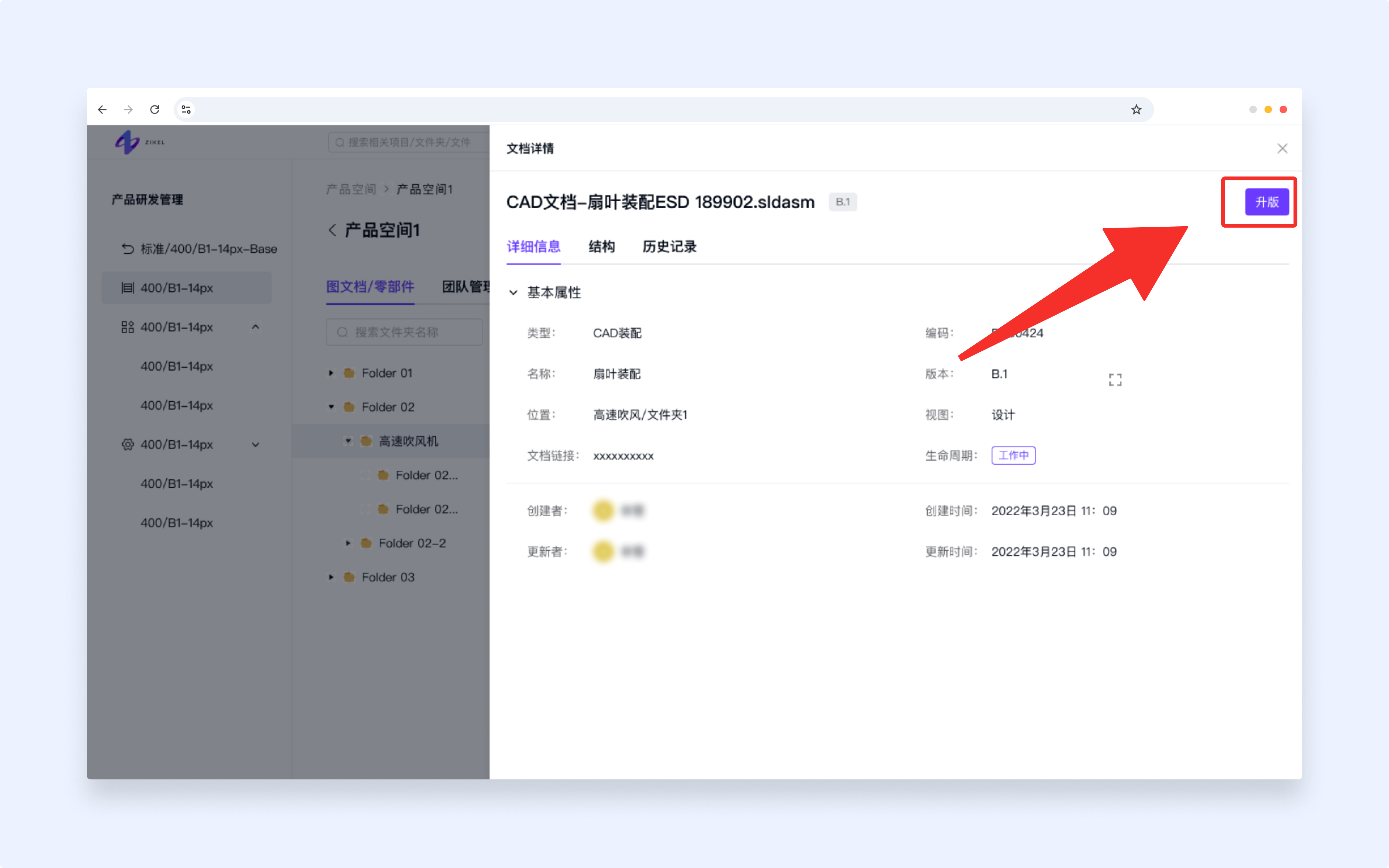The image size is (1389, 868).
Task: Open the 历史记录 tab
Action: coord(669,247)
